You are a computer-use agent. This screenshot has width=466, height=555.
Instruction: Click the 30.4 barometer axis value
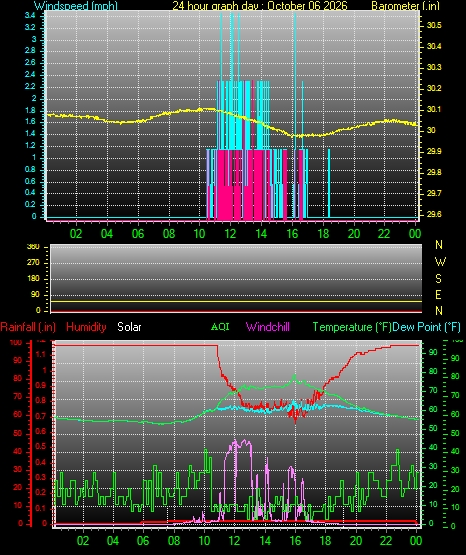click(x=434, y=46)
